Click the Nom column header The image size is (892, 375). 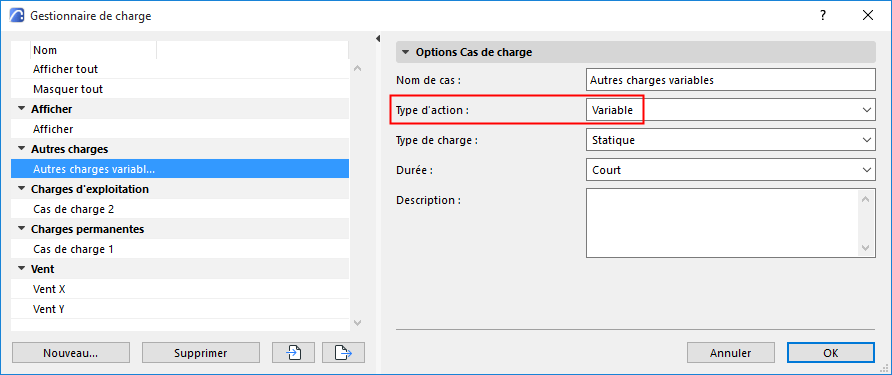coord(93,50)
